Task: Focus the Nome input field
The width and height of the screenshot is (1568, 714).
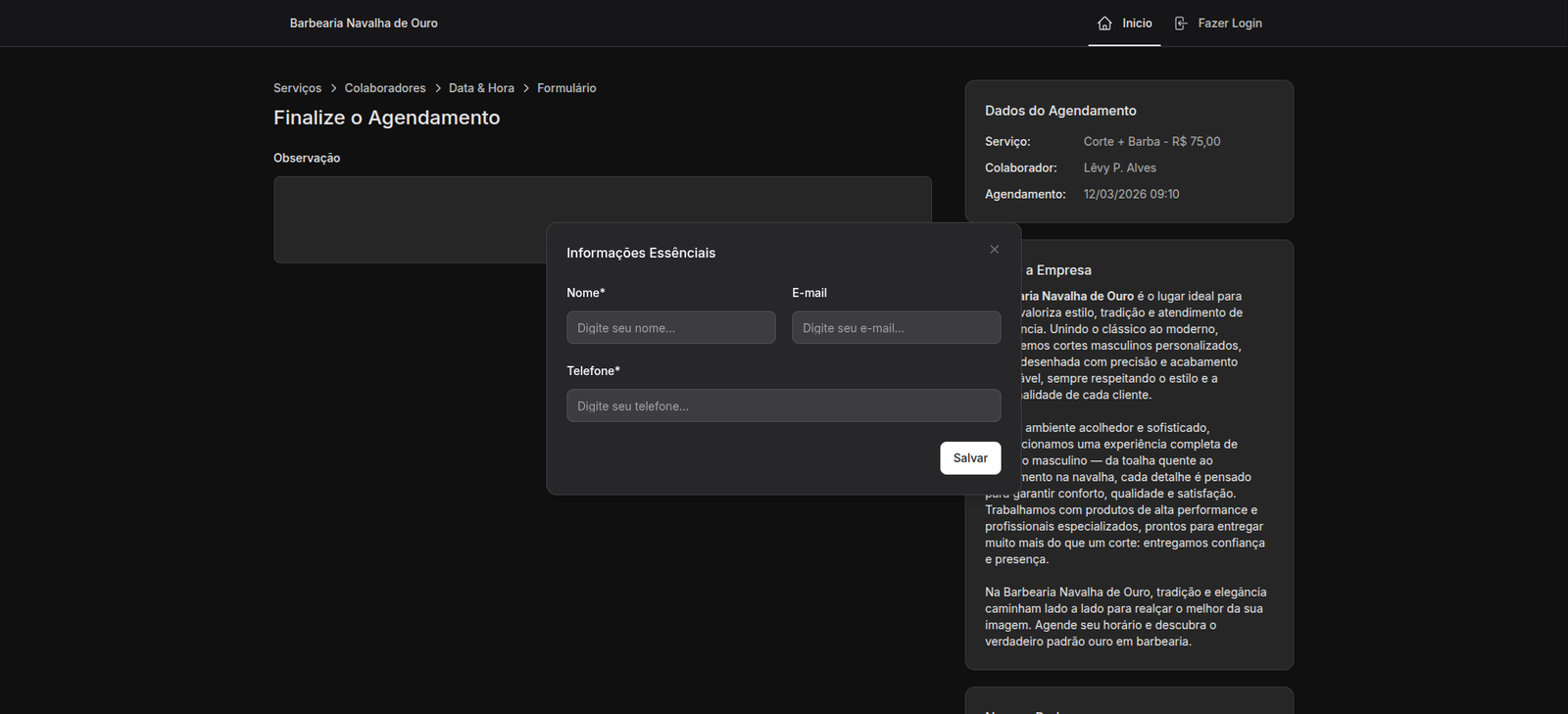Action: tap(670, 328)
